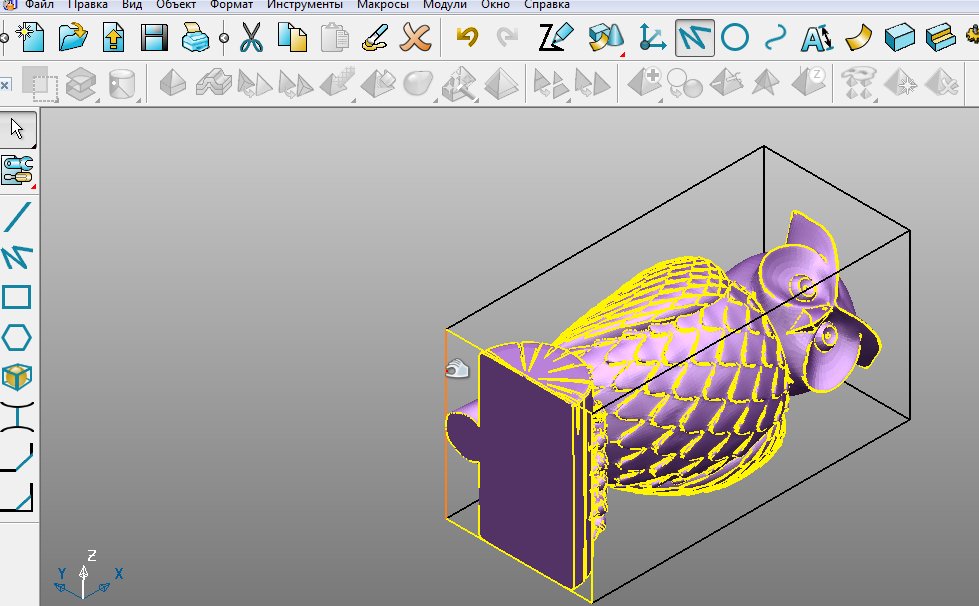Pick the single Line tool in left toolbar
Screen dimensions: 979x606
[x=17, y=217]
